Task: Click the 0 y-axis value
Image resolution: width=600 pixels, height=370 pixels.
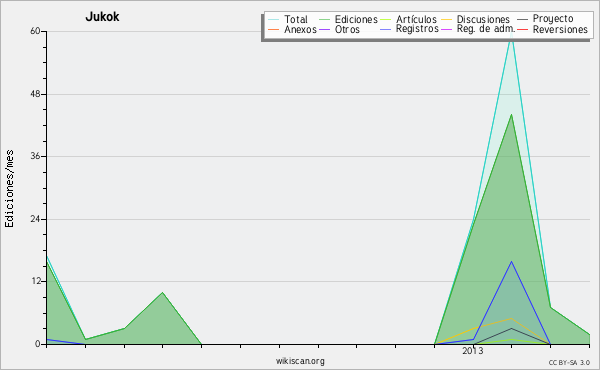Action: 38,344
